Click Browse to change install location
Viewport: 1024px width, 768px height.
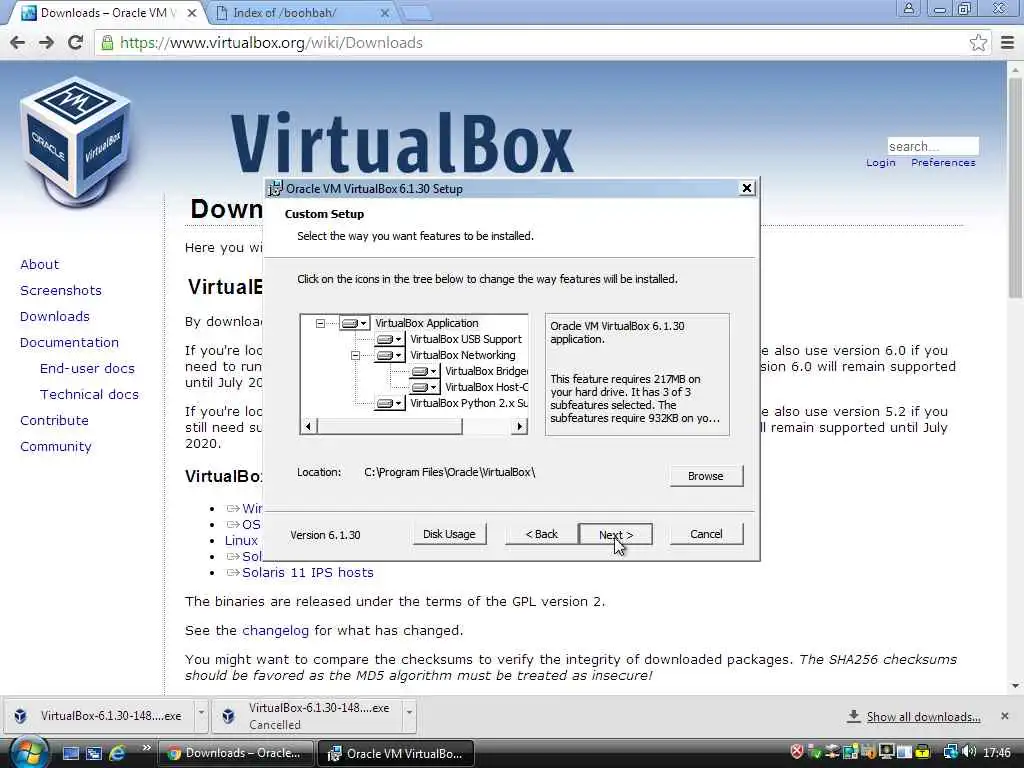point(706,476)
